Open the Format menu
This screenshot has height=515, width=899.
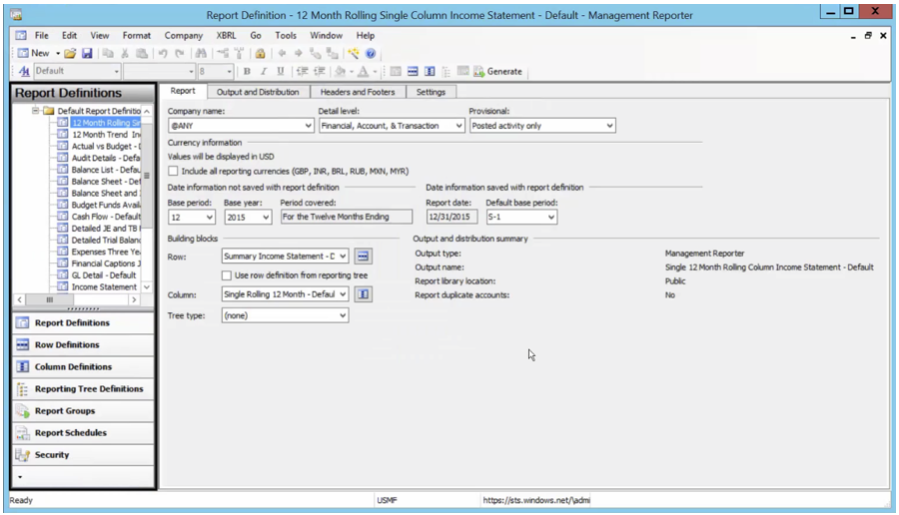pos(136,36)
